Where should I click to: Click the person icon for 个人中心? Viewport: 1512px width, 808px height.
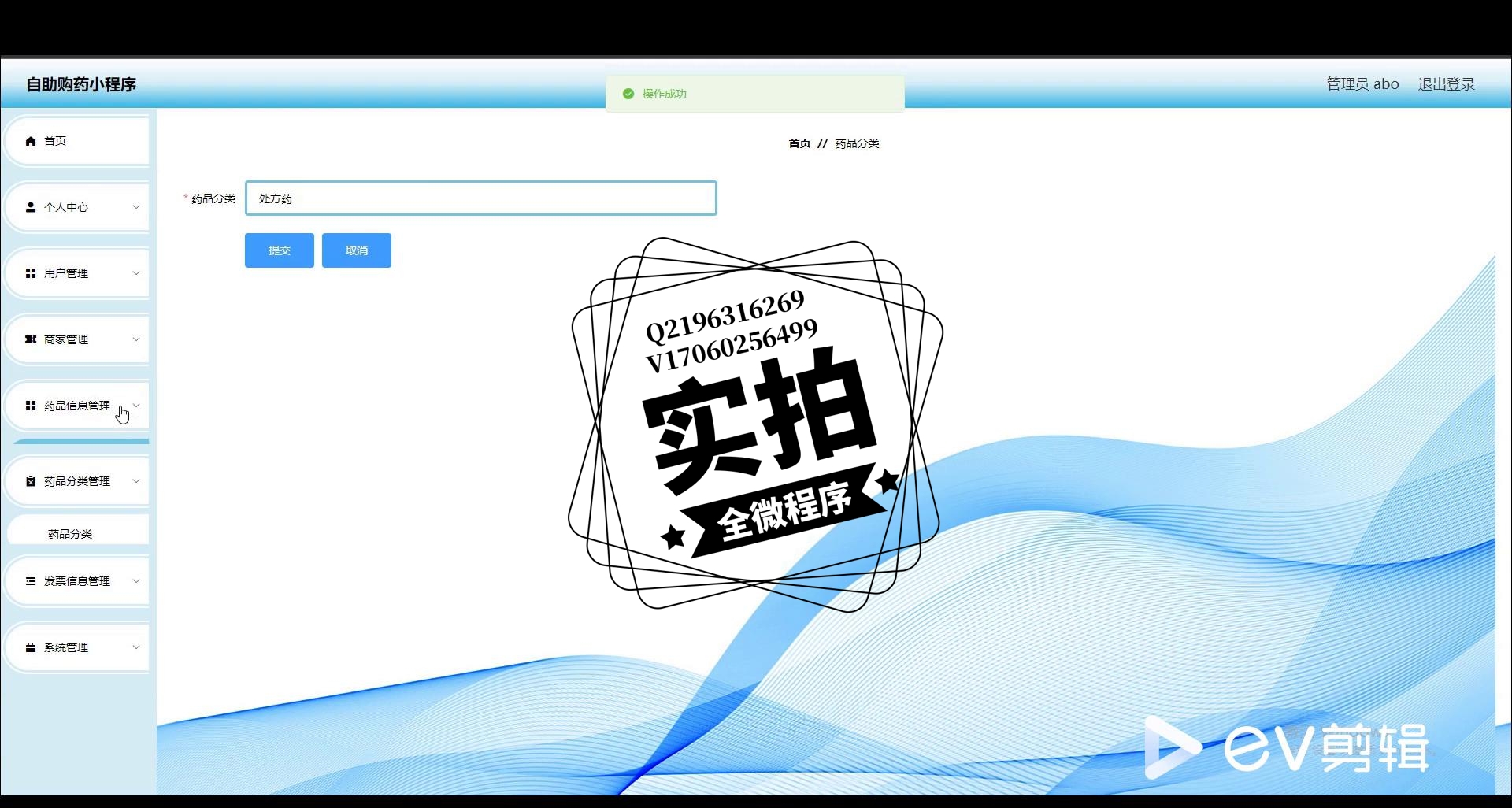(31, 207)
